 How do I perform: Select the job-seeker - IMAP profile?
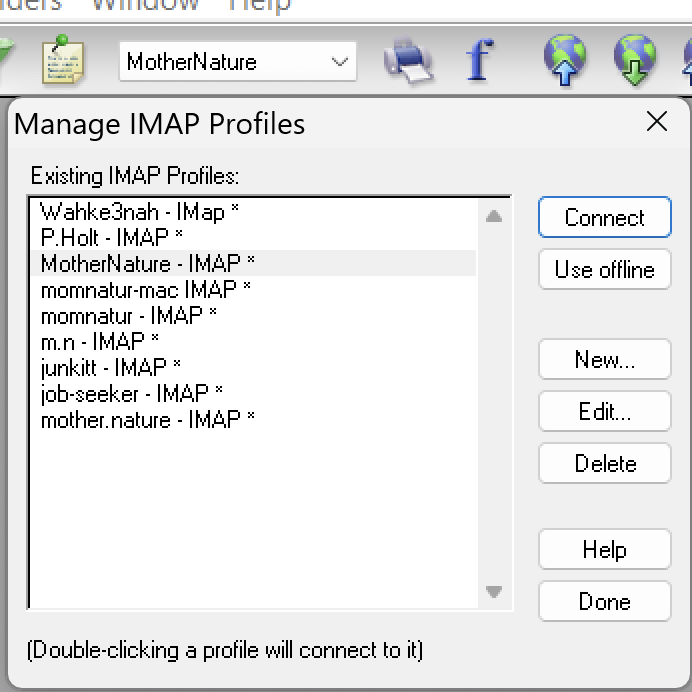point(131,394)
